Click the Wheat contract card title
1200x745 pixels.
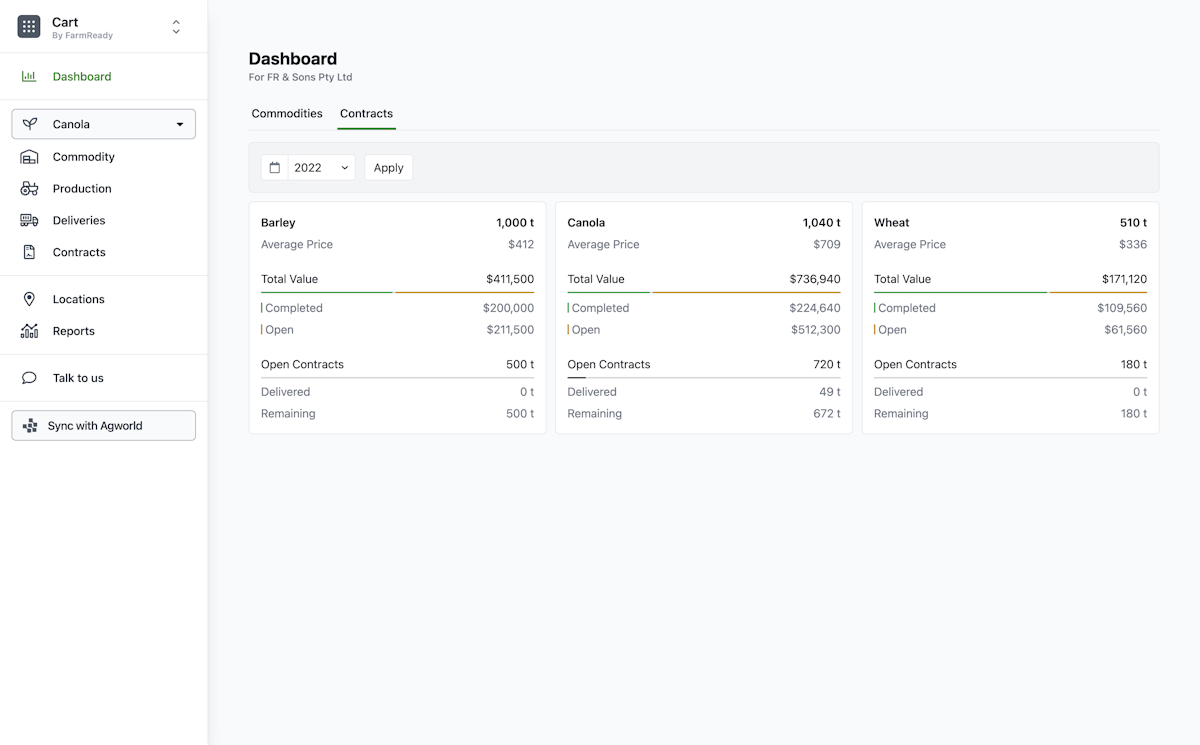(891, 223)
